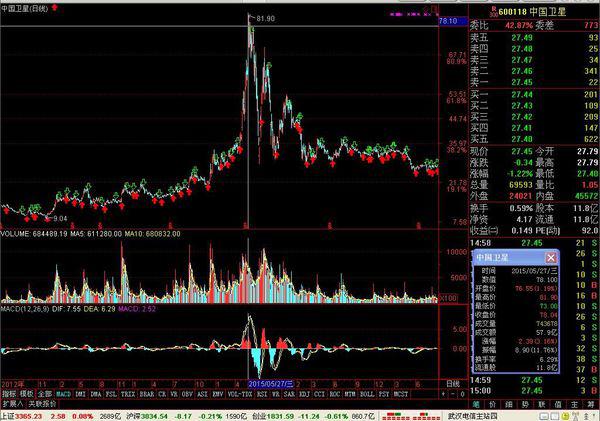
Task: Click the 沪深 3834.54 index in the status bar
Action: [148, 416]
